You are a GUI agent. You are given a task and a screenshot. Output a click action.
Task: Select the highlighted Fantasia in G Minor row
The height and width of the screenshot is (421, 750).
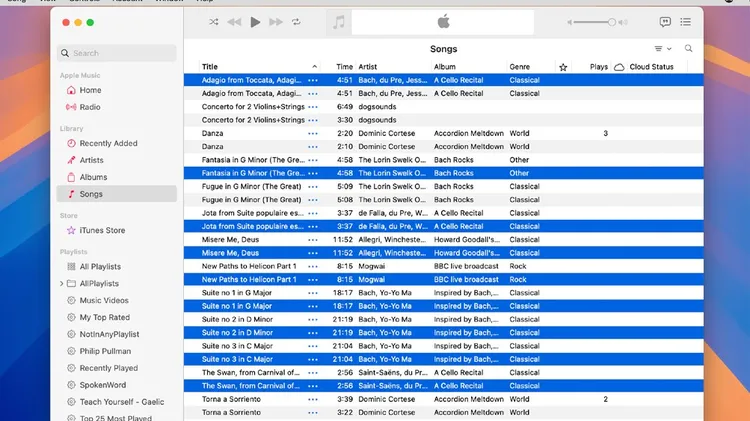point(443,173)
